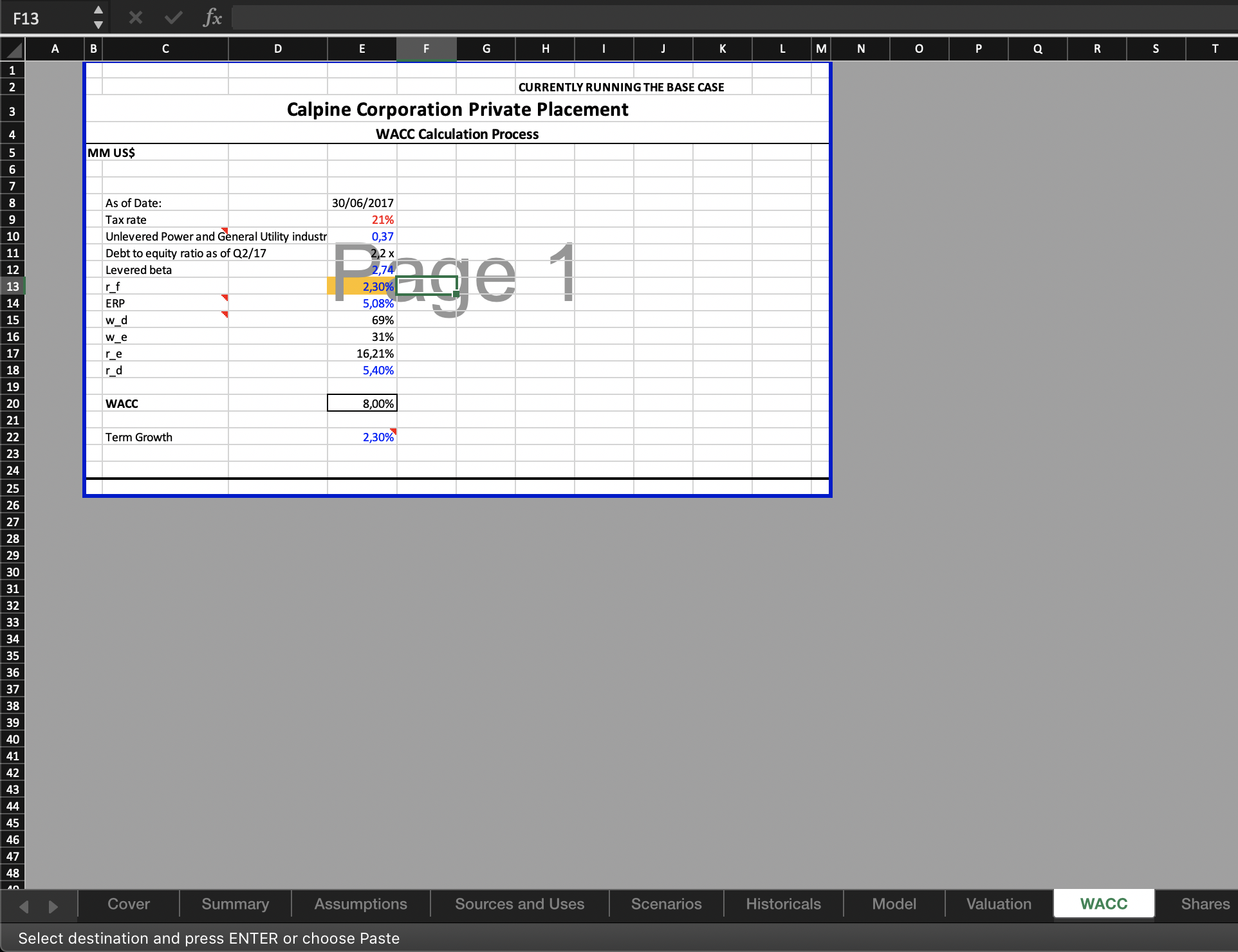Click 'CURRENTLY RUNNING THE BASE CASE' text

pos(621,87)
